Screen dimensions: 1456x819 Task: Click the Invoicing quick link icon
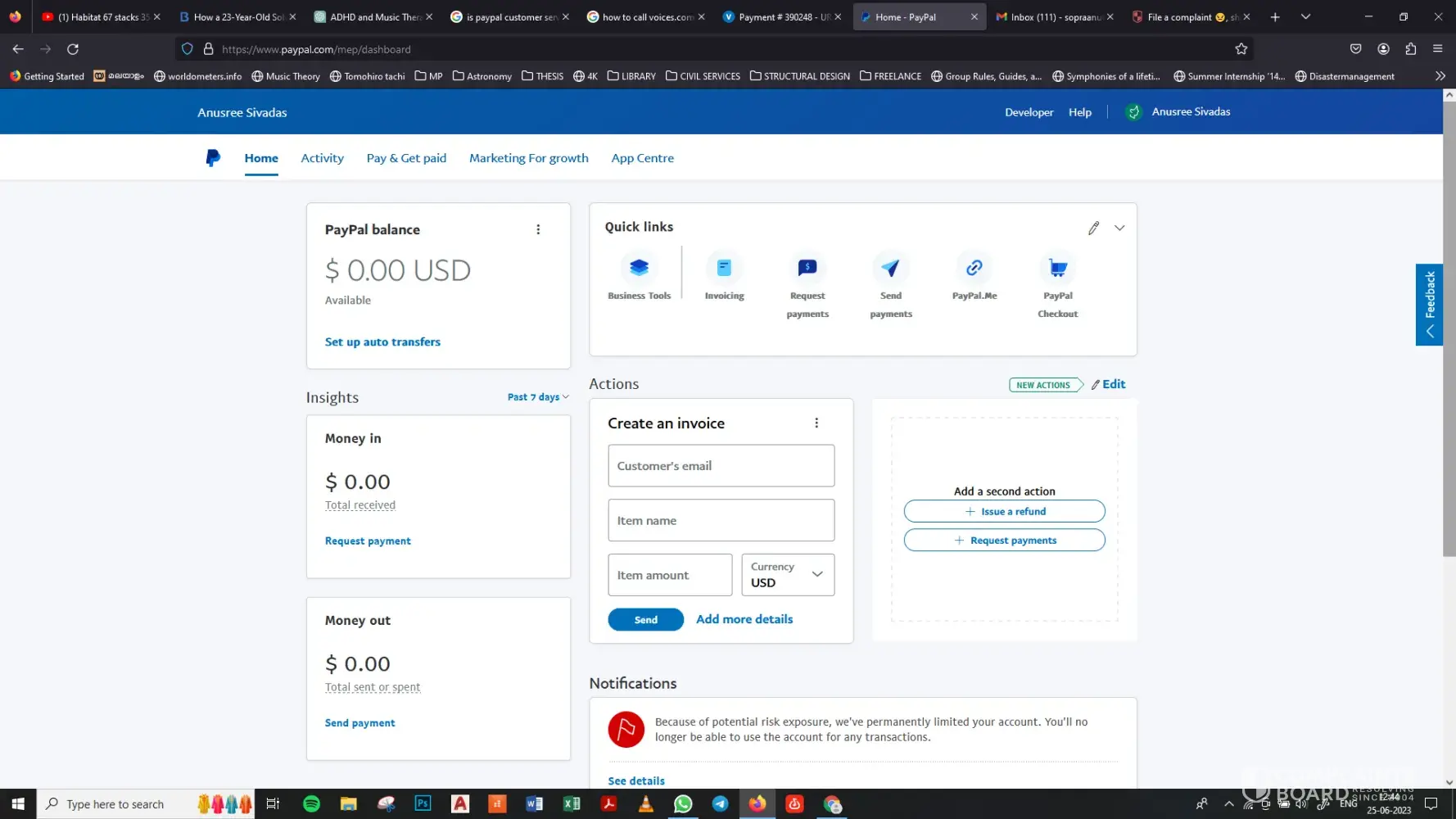(x=724, y=268)
